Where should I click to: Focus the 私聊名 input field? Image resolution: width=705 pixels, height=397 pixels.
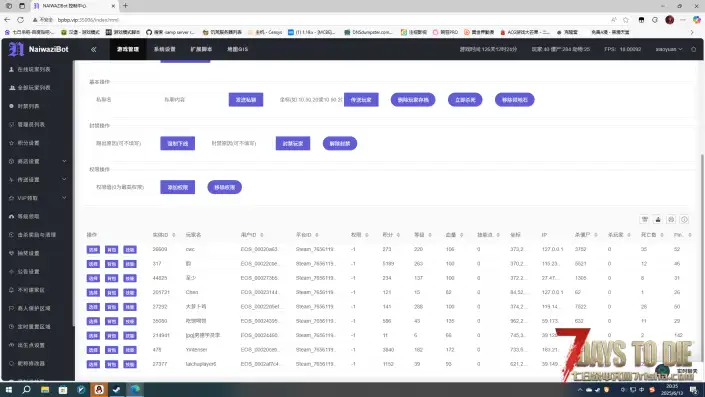pyautogui.click(x=124, y=100)
